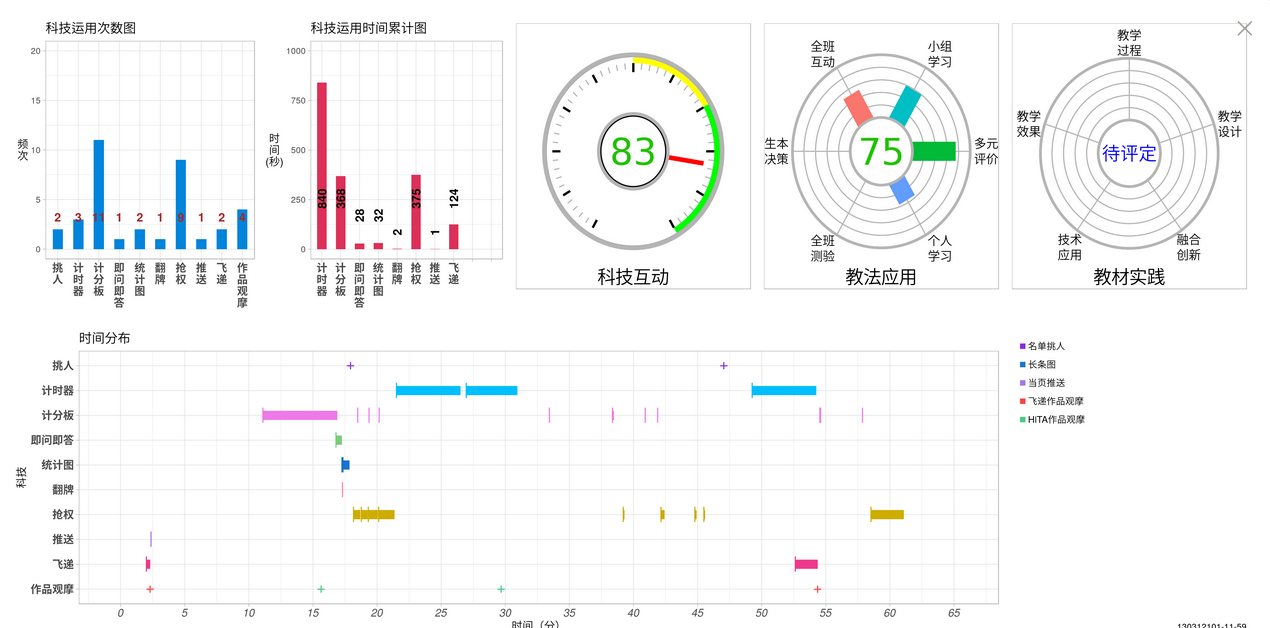
Task: Click the 83 score in 科技互动 gauge
Action: coord(633,152)
